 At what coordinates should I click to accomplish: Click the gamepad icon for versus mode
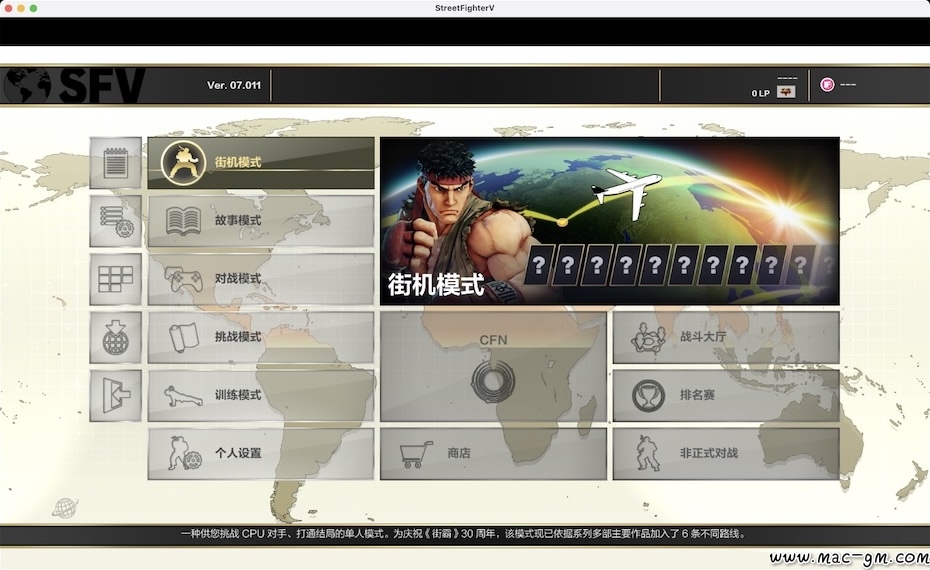pyautogui.click(x=183, y=279)
